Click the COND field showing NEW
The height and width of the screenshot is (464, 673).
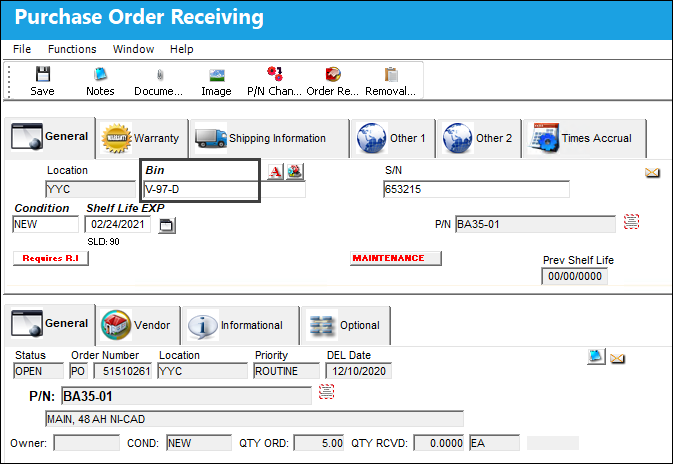[x=199, y=443]
